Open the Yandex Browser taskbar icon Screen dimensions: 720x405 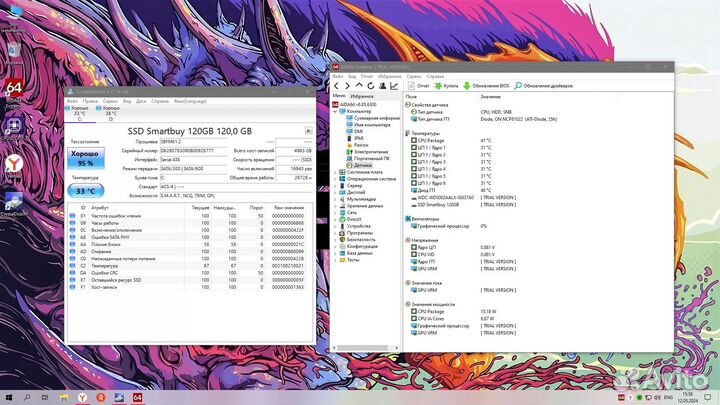82,398
